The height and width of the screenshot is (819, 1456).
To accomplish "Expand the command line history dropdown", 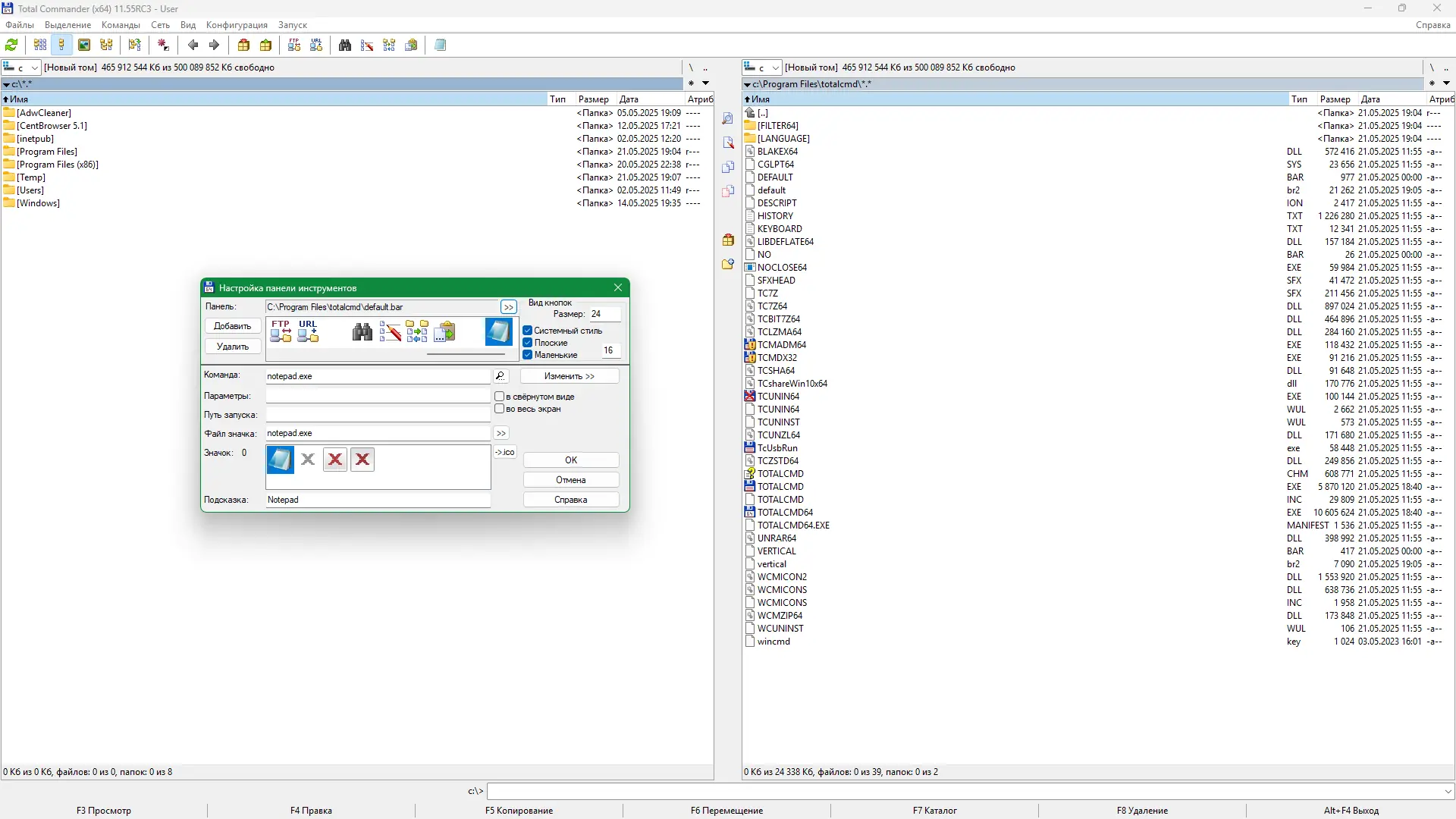I will click(x=1448, y=792).
